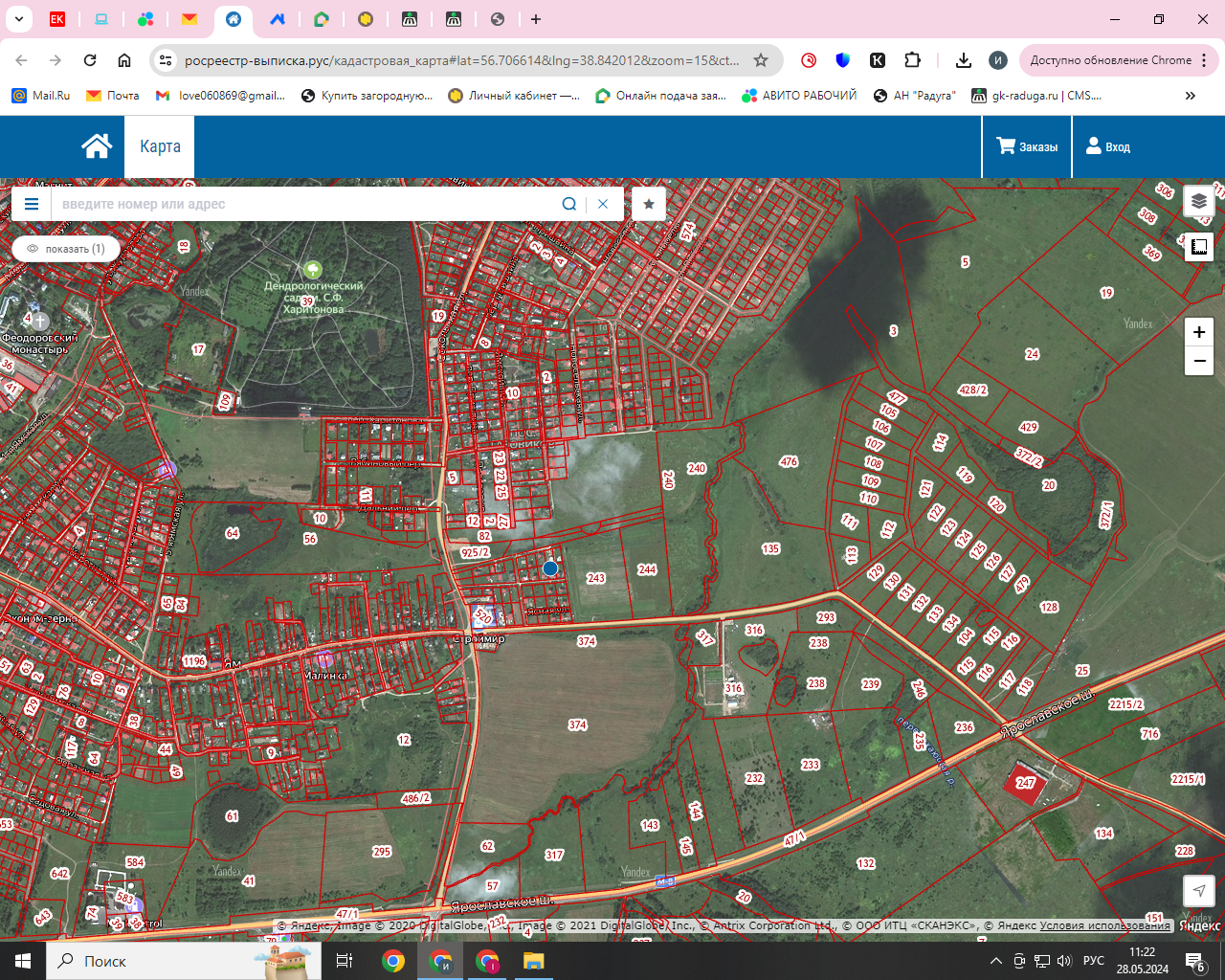Zoom out the map with minus button
The image size is (1225, 980).
pyautogui.click(x=1198, y=361)
